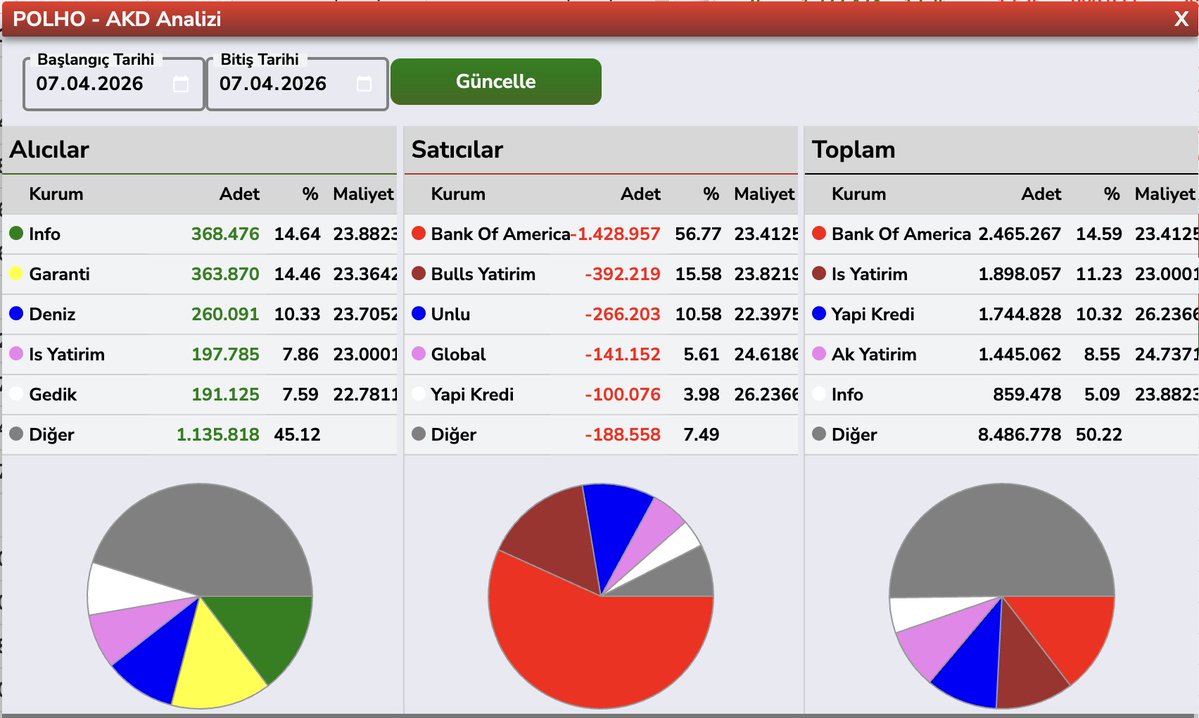Screen dimensions: 1199x718
Task: Click gray Diğer slice in Toplam pie
Action: pos(1002,539)
